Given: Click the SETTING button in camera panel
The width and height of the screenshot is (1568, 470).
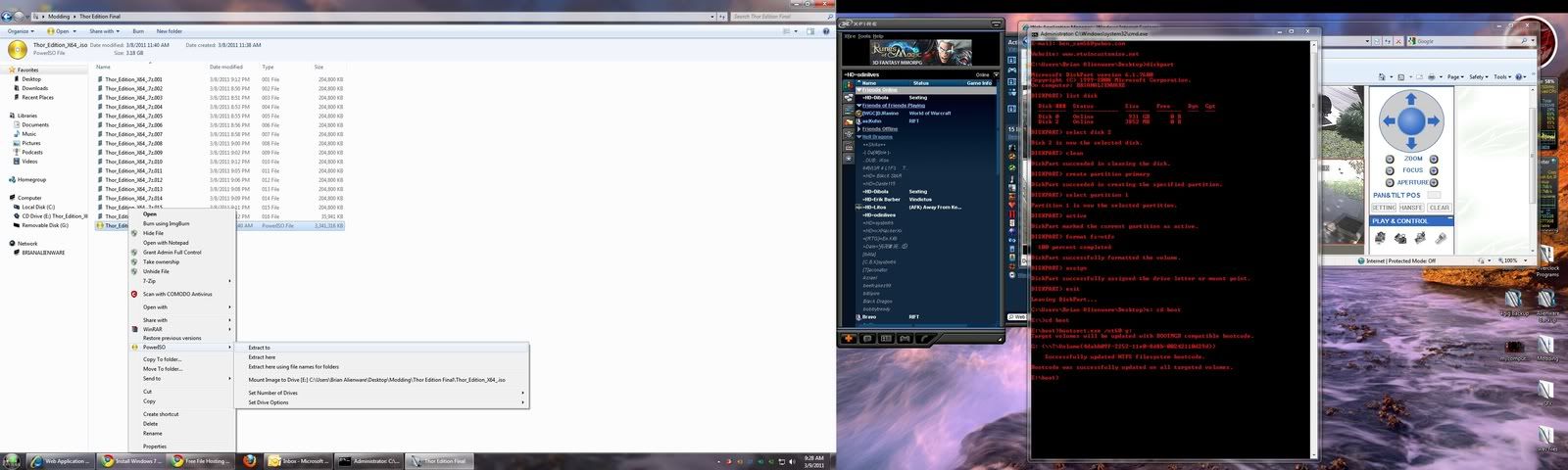Looking at the screenshot, I should coord(1384,208).
